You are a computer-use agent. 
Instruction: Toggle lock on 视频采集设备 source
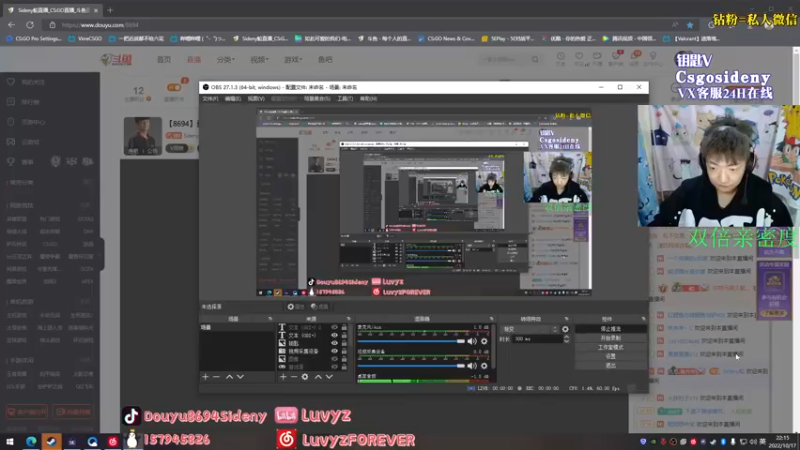click(x=344, y=351)
